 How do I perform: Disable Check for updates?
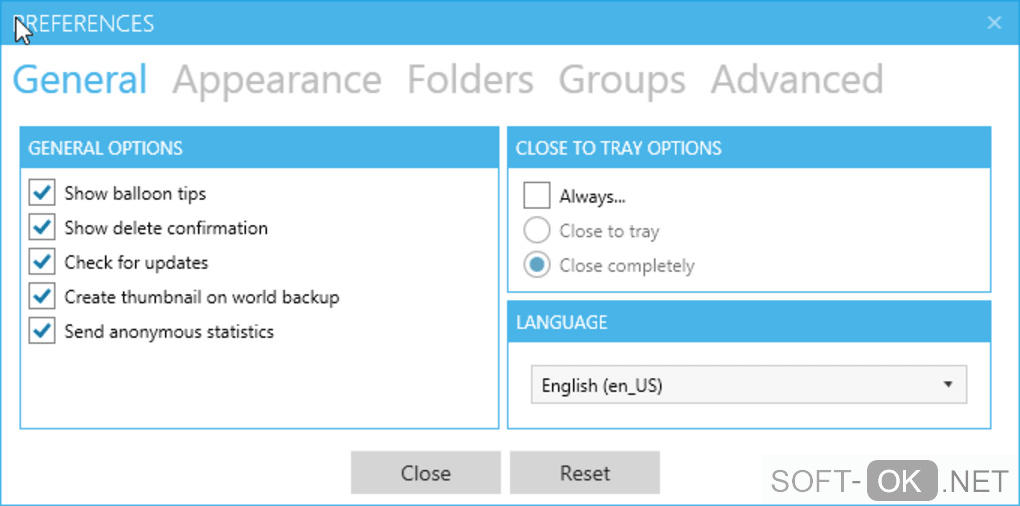[x=42, y=262]
